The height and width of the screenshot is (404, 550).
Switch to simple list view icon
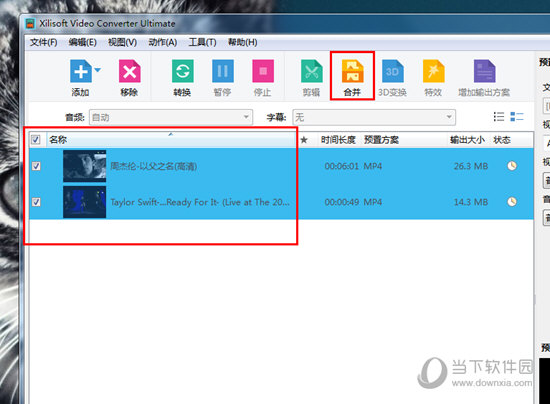click(x=498, y=116)
